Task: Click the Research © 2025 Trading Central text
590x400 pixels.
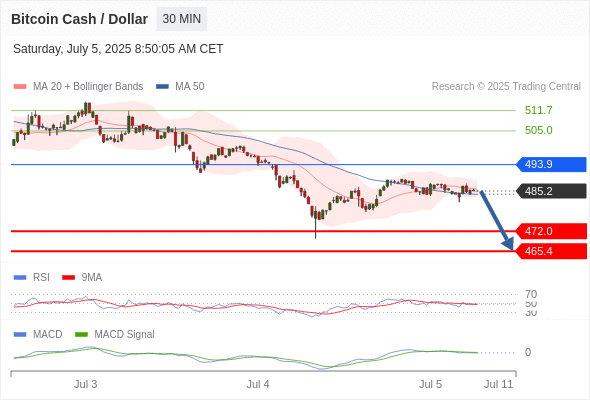Action: click(506, 87)
